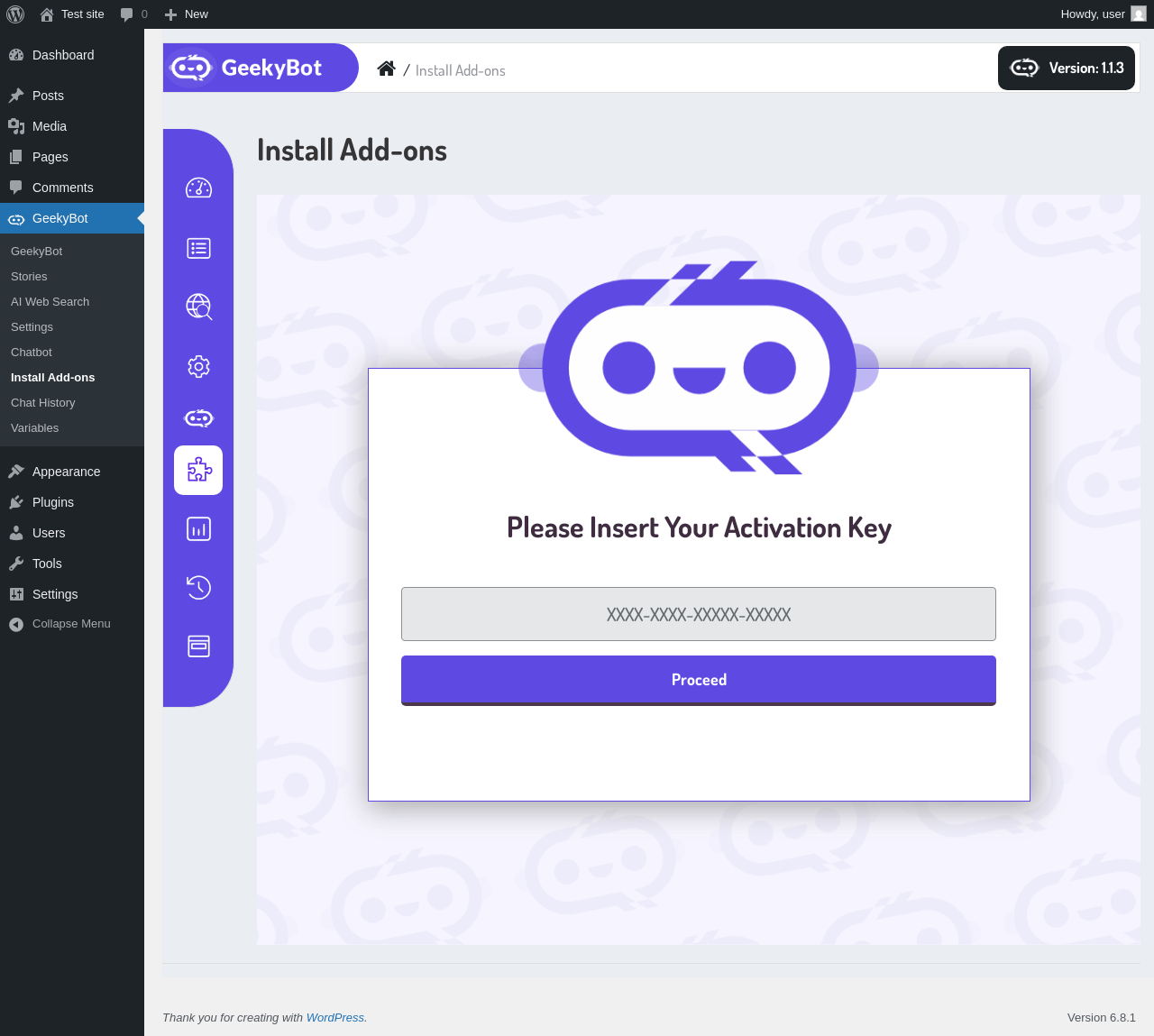This screenshot has height=1036, width=1154.
Task: Open the Stories submenu item
Action: (x=72, y=277)
